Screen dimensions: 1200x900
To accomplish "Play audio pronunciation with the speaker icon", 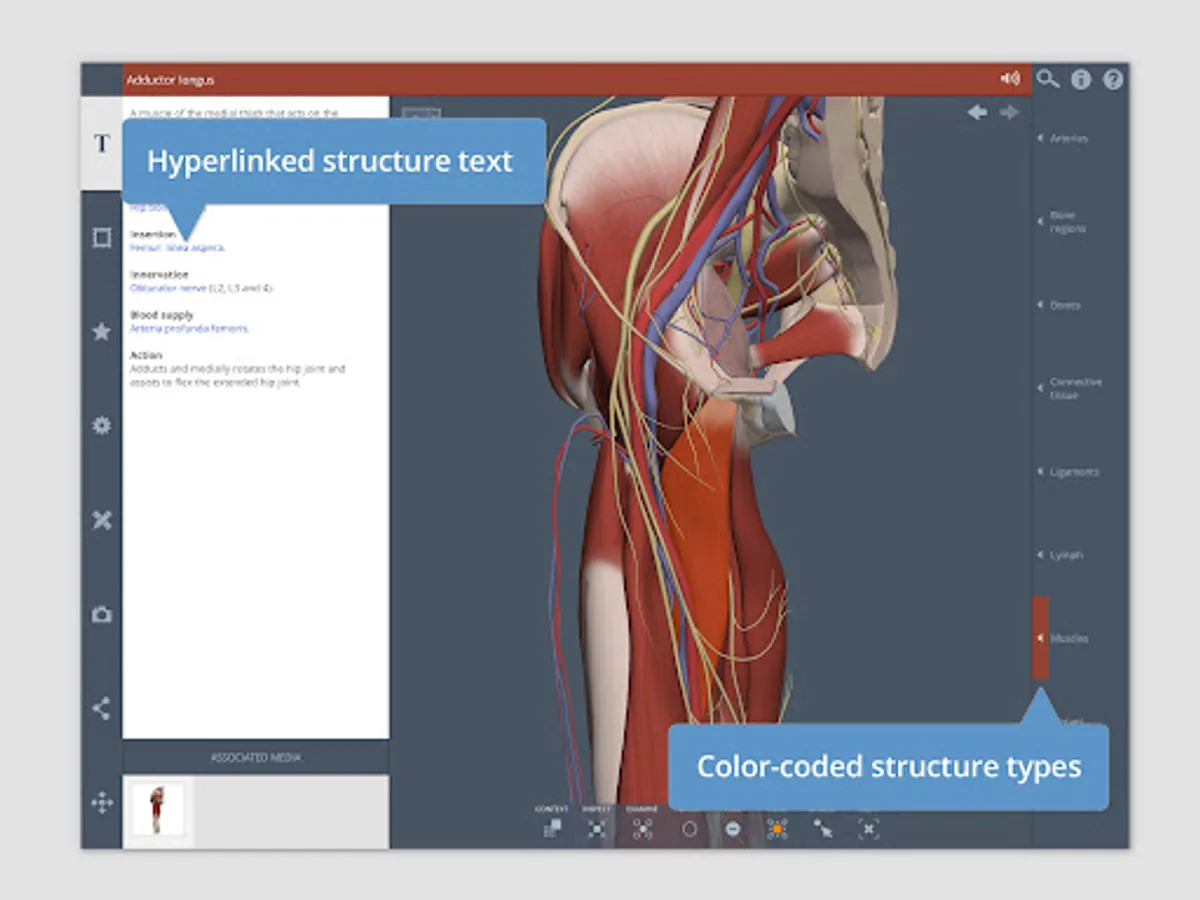I will tap(1010, 79).
